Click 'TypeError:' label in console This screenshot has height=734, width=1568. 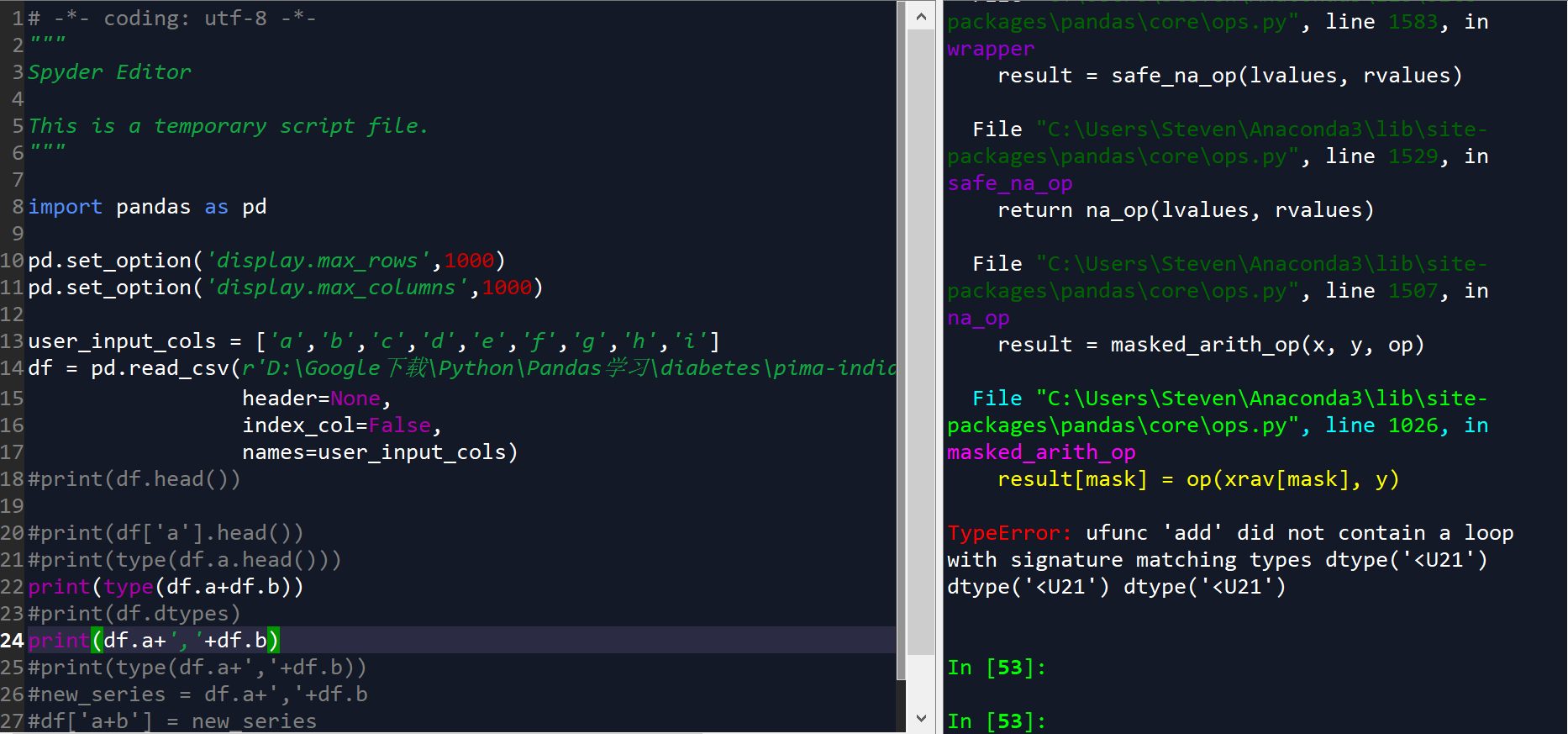coord(1009,533)
